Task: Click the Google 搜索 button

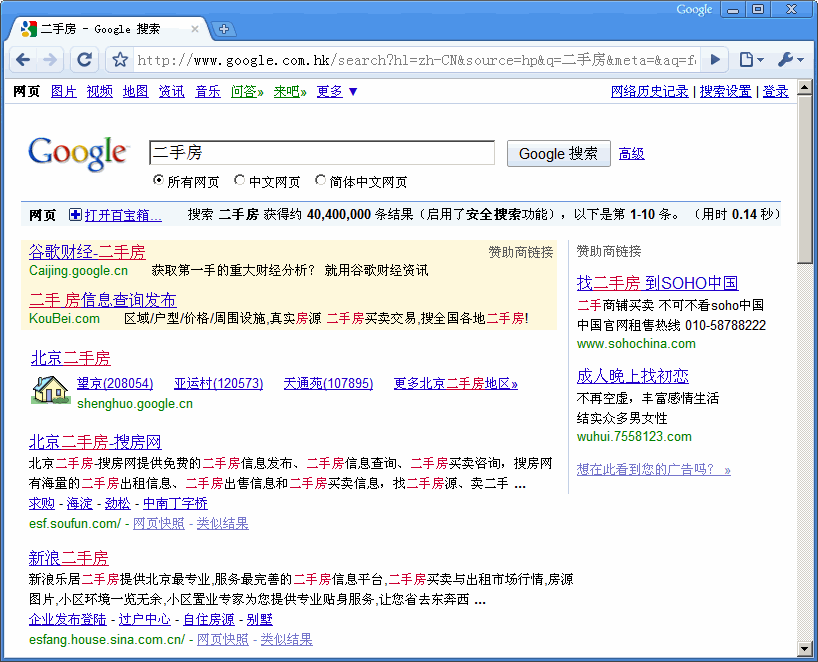Action: click(x=559, y=153)
